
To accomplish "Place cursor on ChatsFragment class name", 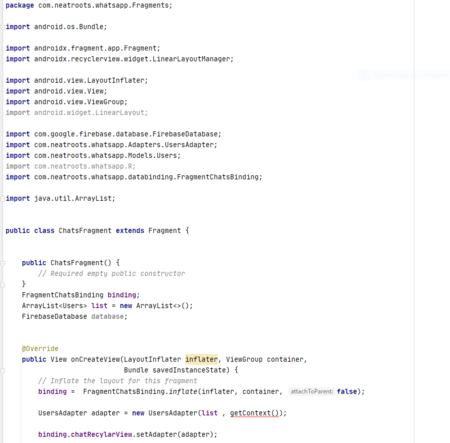I will (x=85, y=231).
